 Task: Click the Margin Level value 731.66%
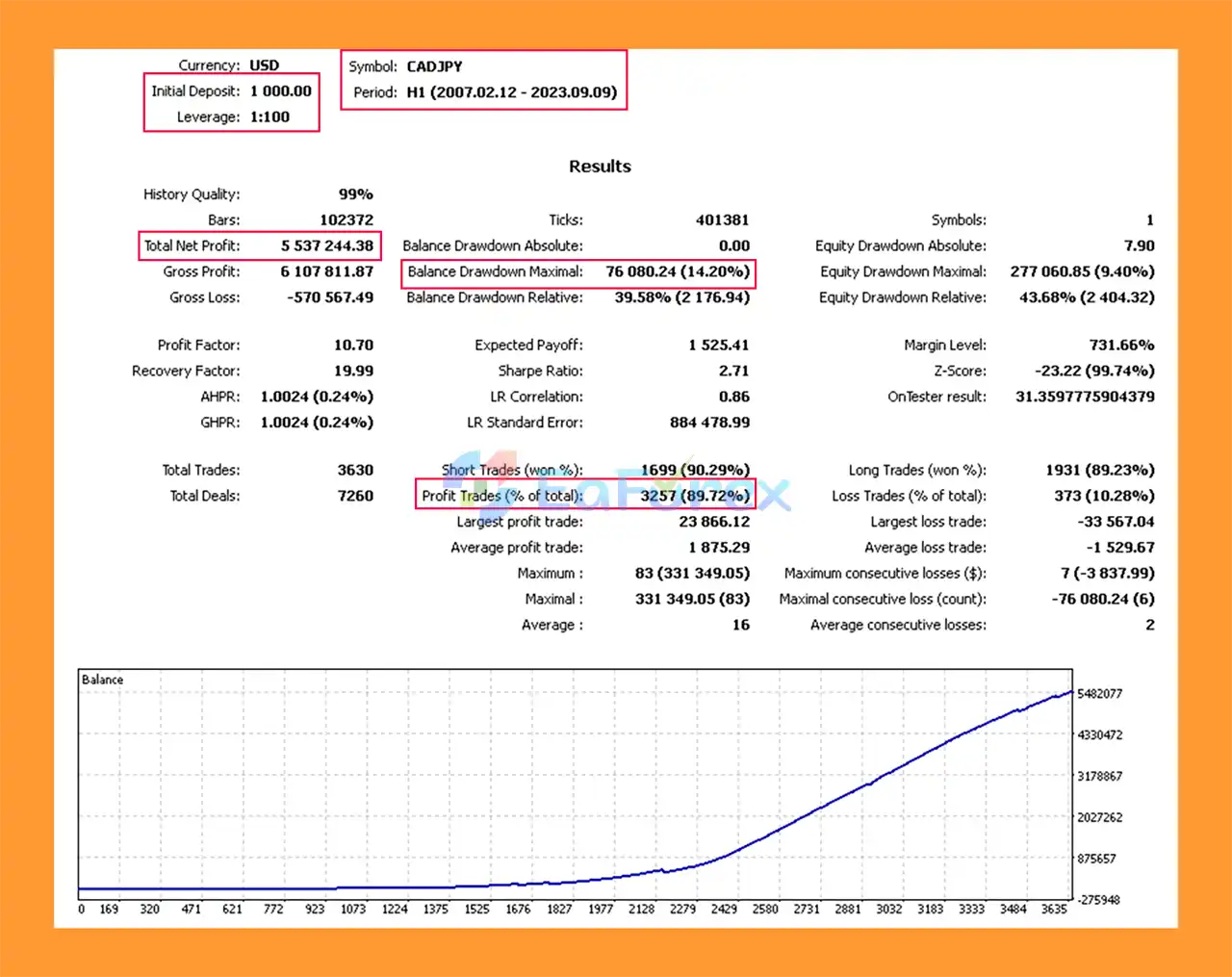click(x=1122, y=346)
